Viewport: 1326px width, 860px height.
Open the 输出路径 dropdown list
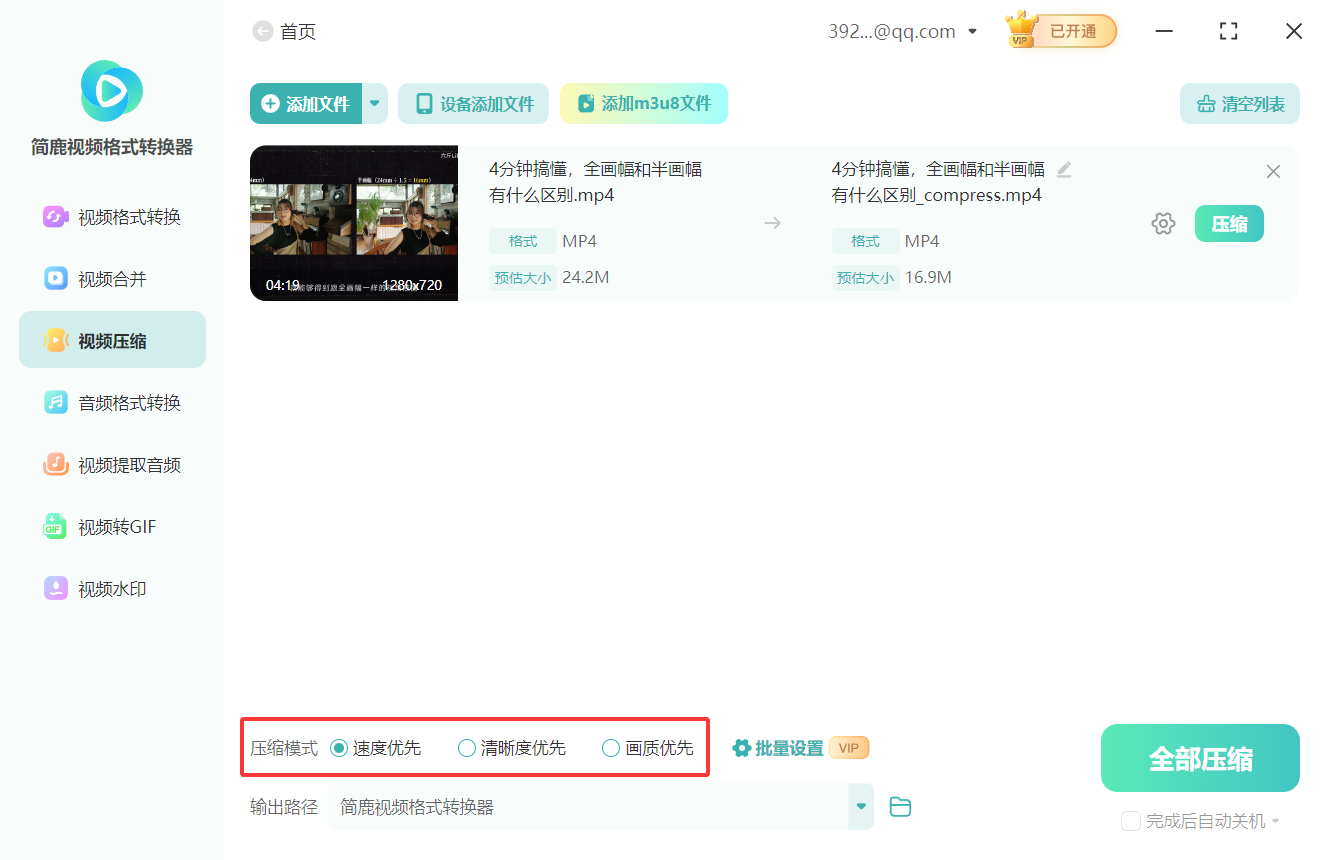tap(859, 807)
